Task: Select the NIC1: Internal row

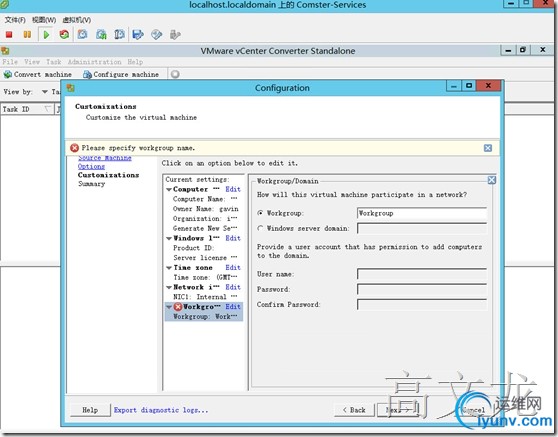Action: point(205,297)
